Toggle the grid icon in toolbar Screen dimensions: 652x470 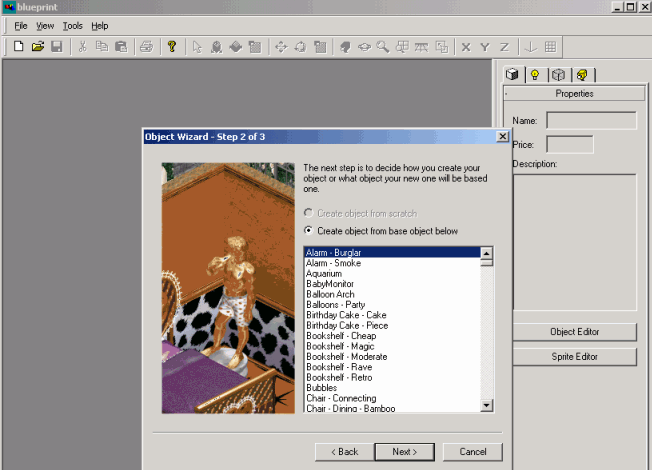(x=551, y=47)
